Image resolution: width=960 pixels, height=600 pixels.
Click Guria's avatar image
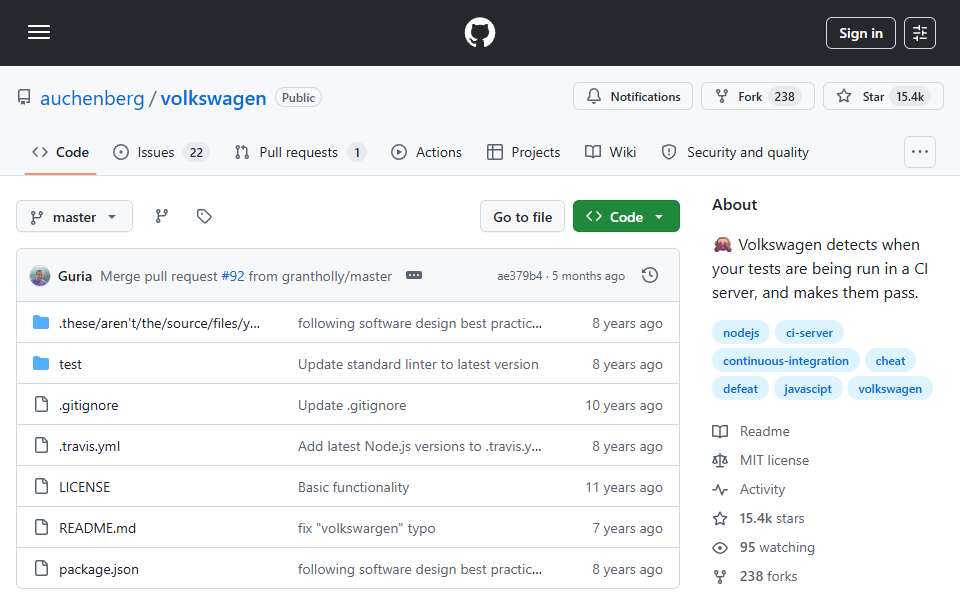[x=40, y=276]
